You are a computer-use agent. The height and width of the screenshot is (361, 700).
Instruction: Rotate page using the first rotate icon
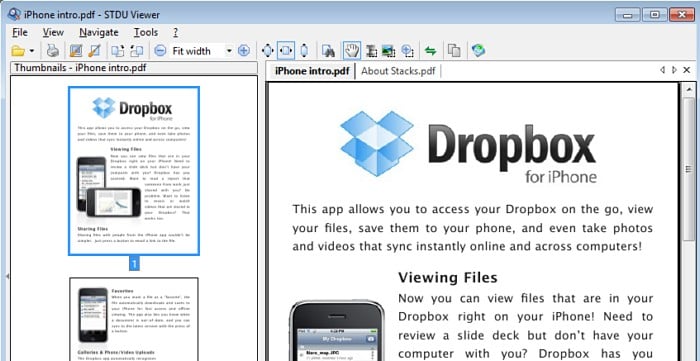click(118, 51)
